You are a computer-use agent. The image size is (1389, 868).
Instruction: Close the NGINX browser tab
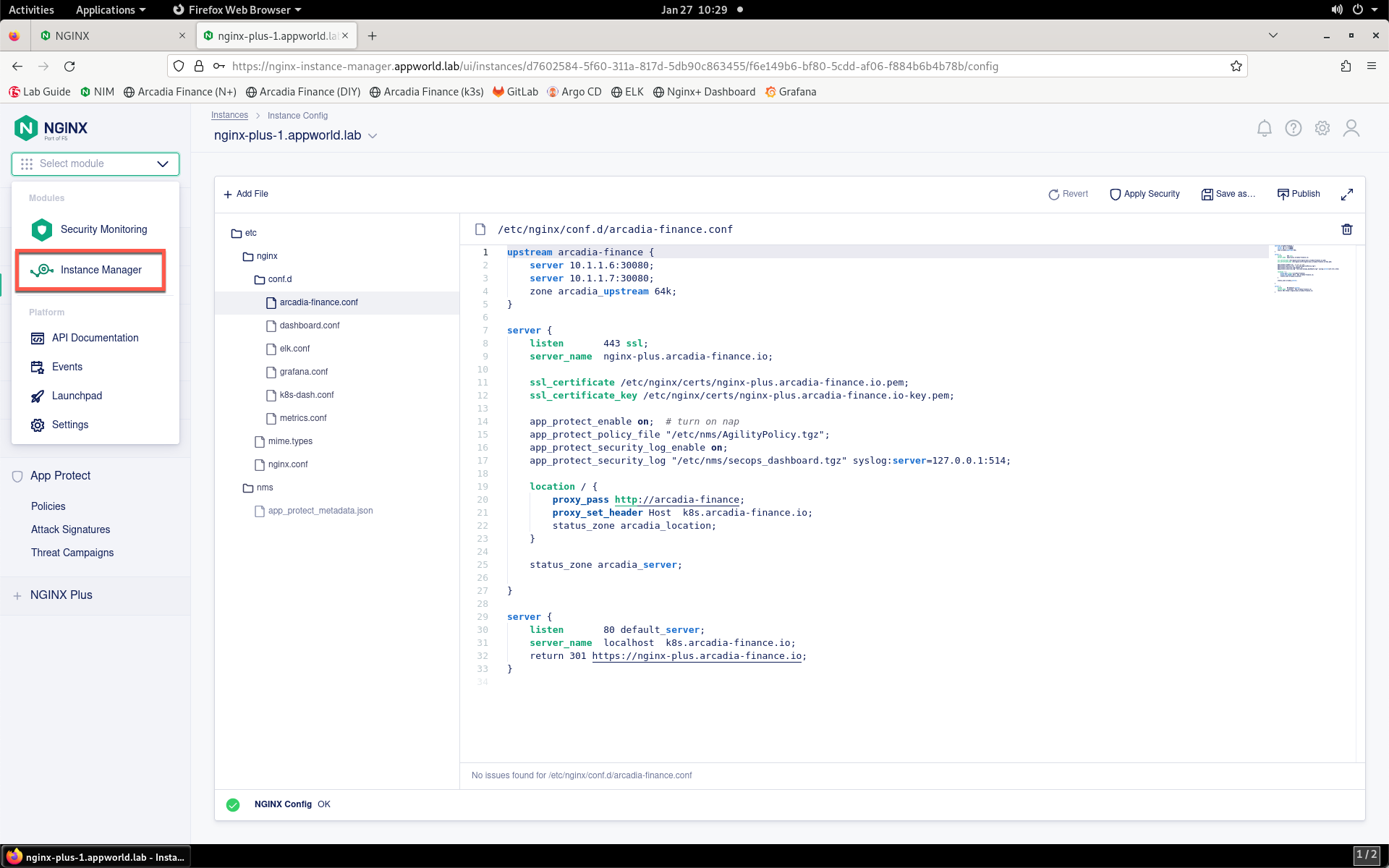tap(182, 35)
